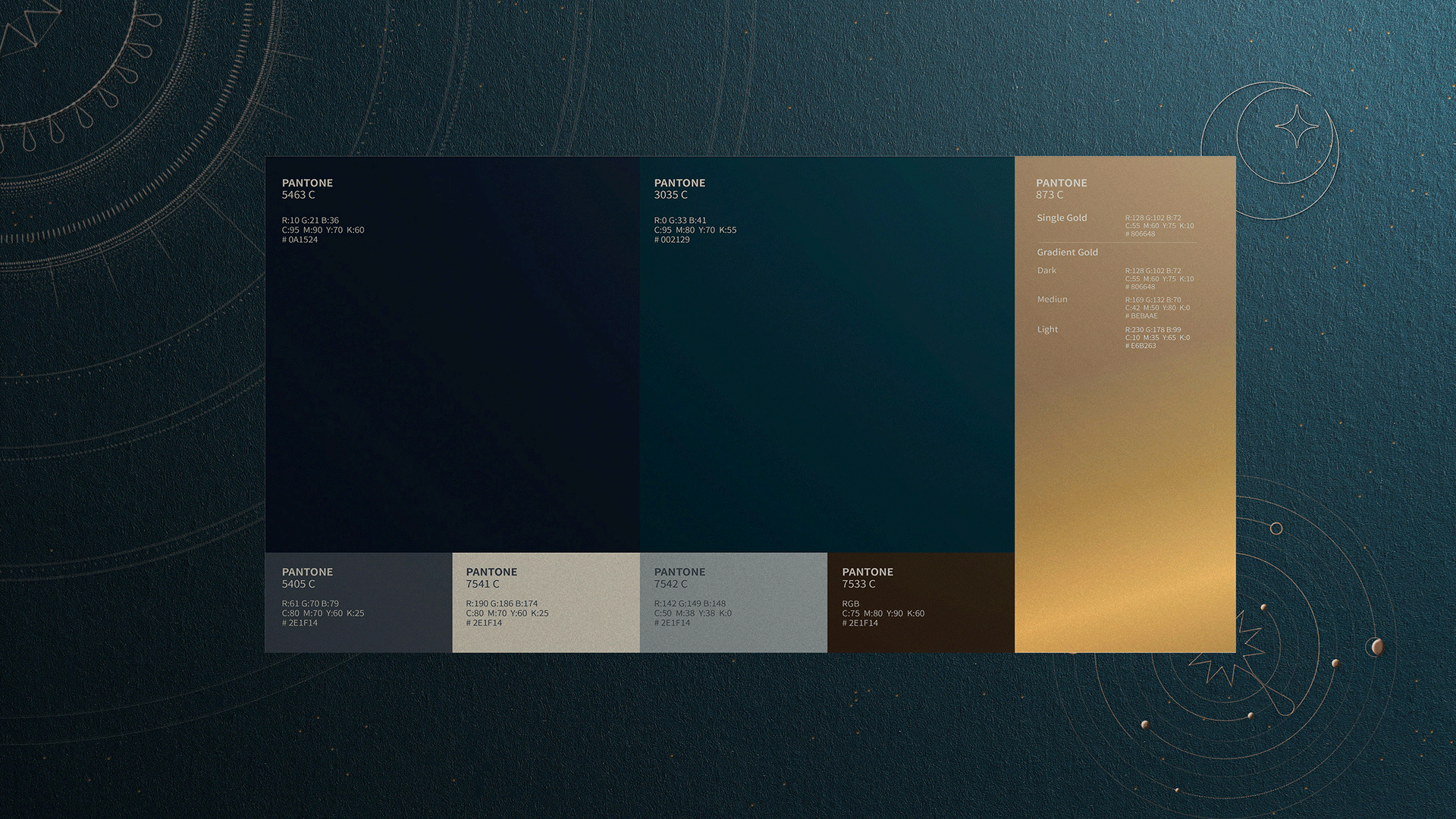
Task: Click the PANTONE heading above 7541 C
Action: (491, 572)
